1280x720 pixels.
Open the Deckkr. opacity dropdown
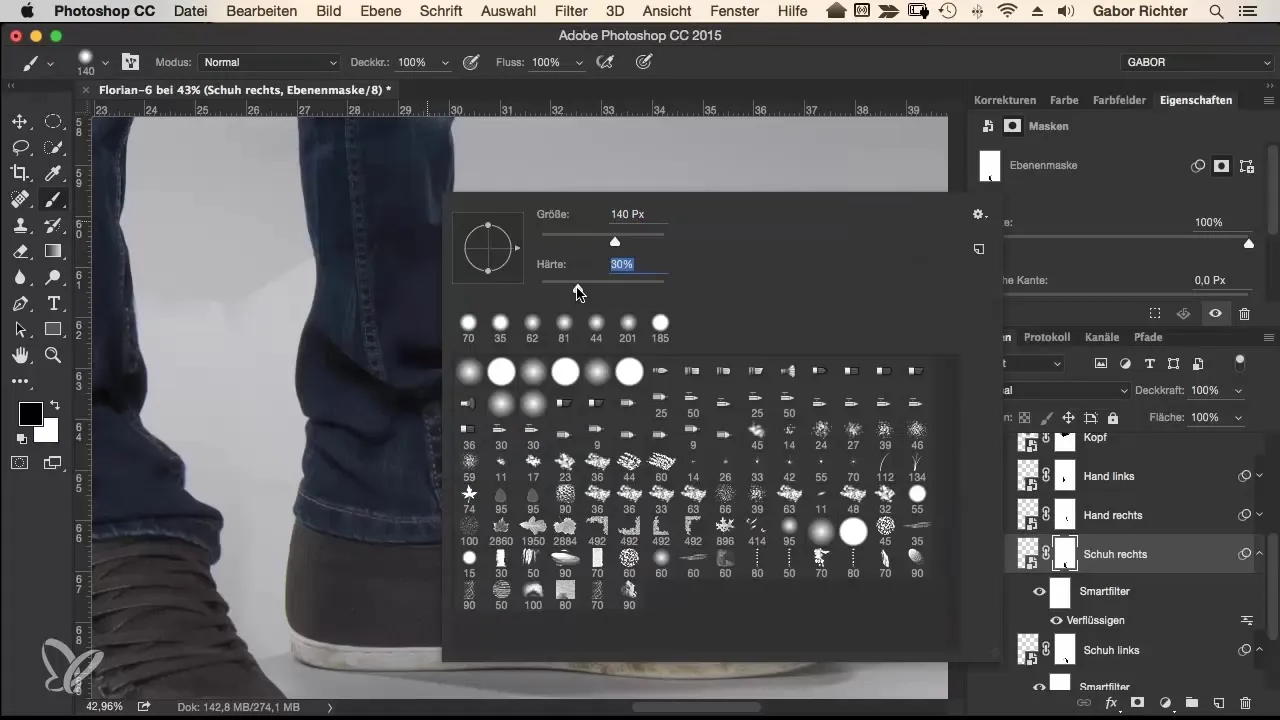point(445,62)
